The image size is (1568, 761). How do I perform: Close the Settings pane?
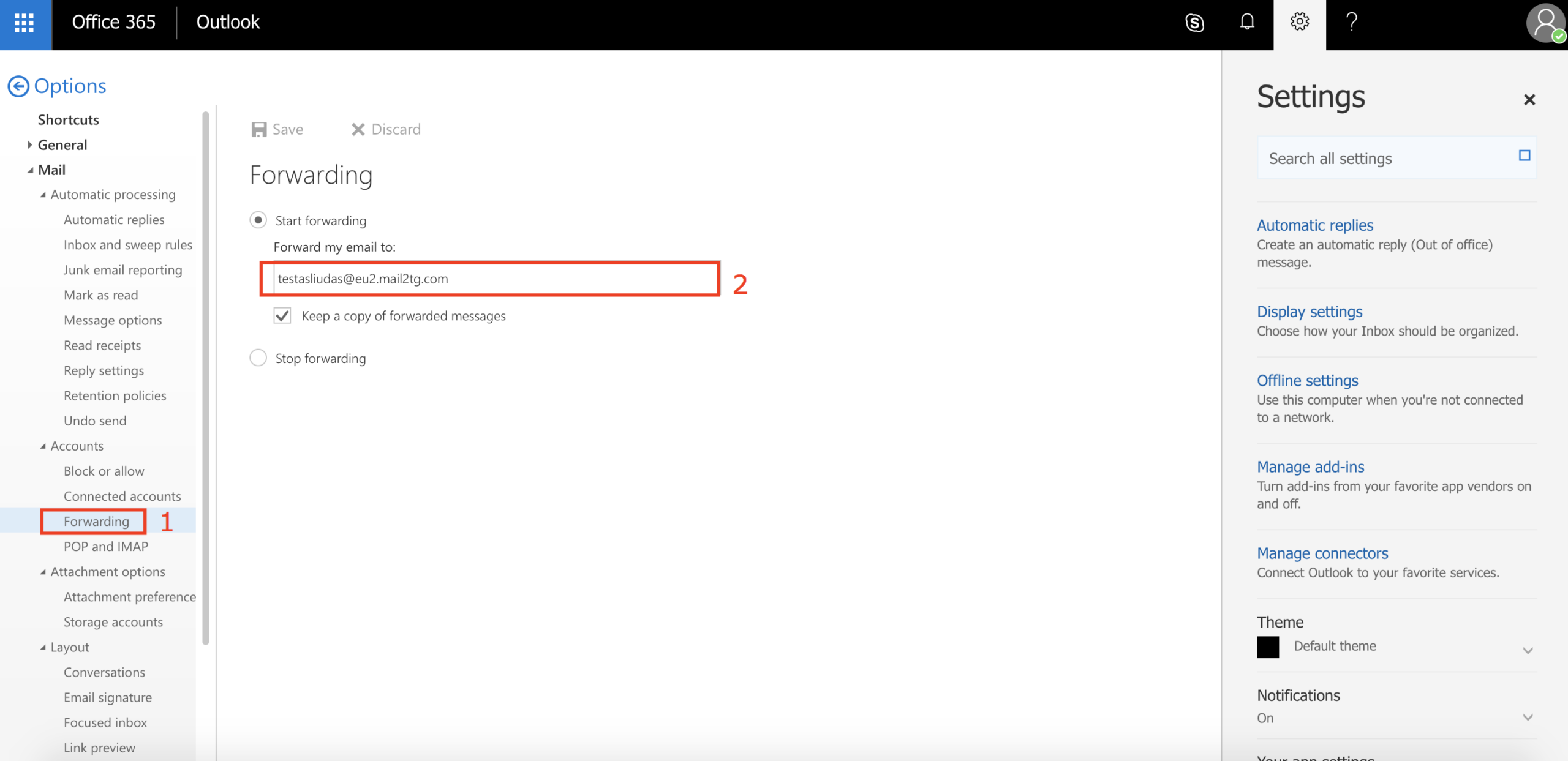coord(1529,99)
